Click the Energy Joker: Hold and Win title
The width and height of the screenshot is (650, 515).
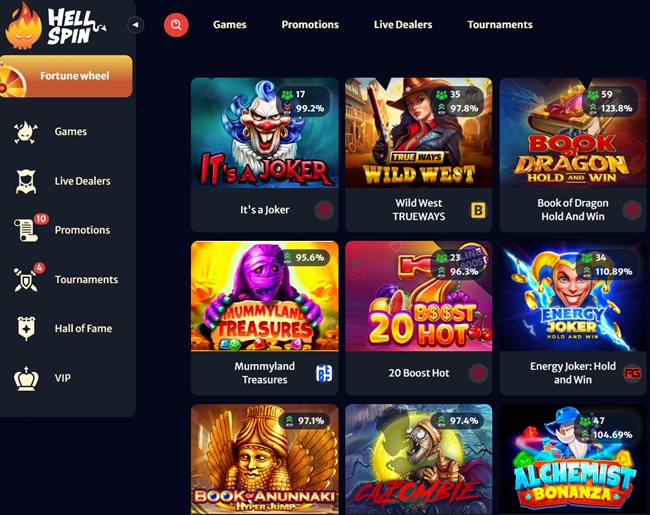[x=572, y=373]
